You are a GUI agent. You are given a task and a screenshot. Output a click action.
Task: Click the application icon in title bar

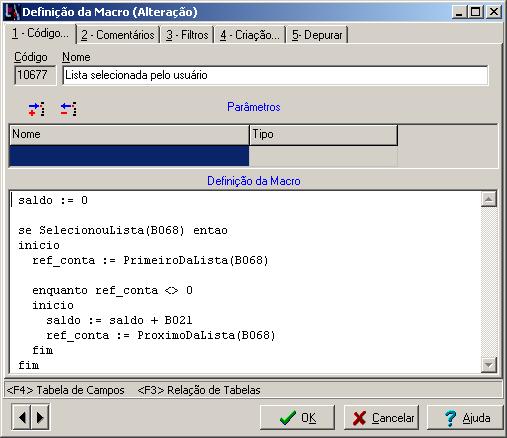12,12
